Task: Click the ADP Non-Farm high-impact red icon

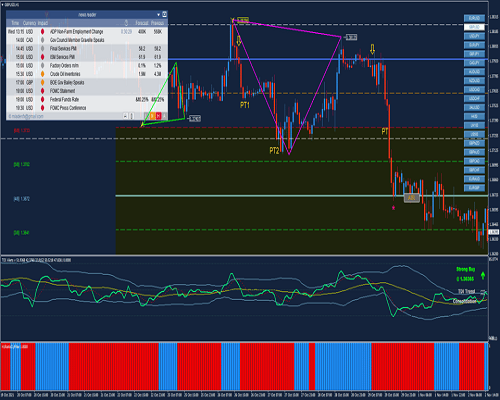Action: click(42, 32)
